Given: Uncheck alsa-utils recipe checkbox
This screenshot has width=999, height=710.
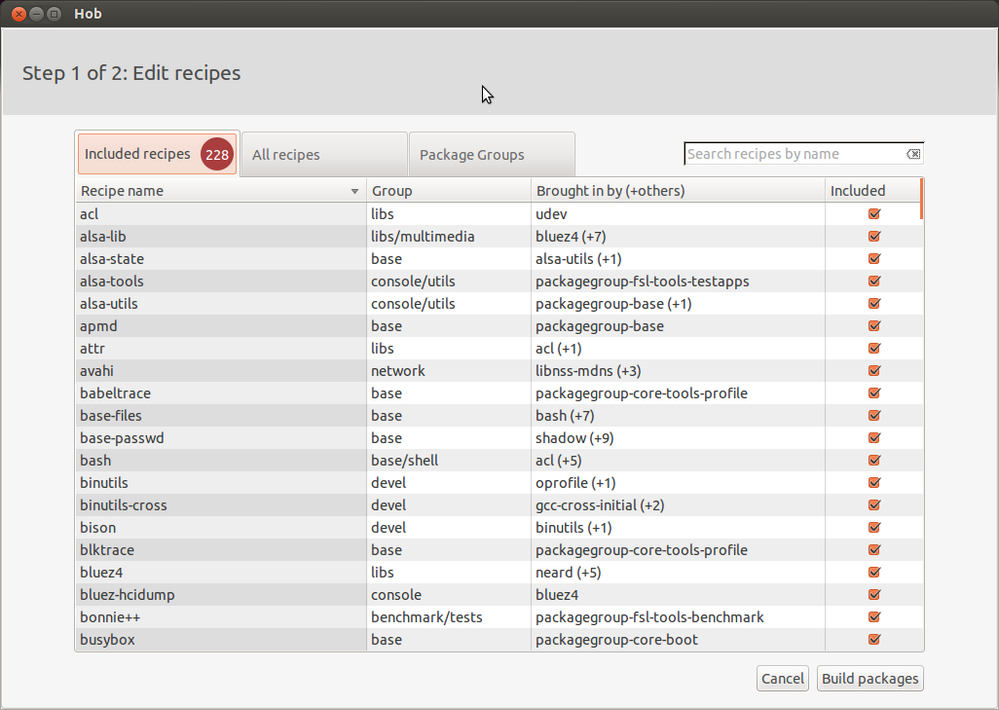Looking at the screenshot, I should pos(874,303).
